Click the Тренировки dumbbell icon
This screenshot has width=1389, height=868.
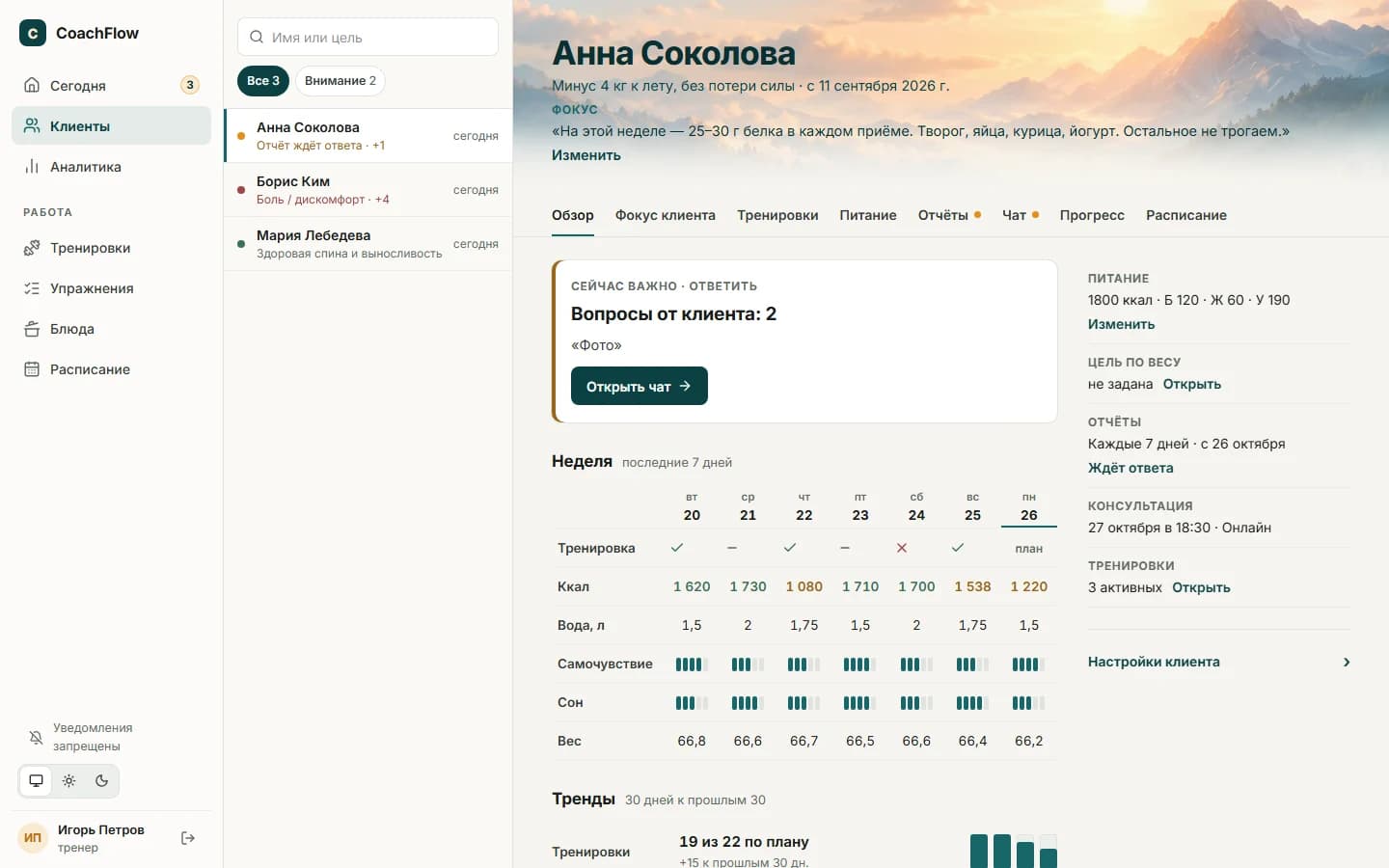click(32, 247)
